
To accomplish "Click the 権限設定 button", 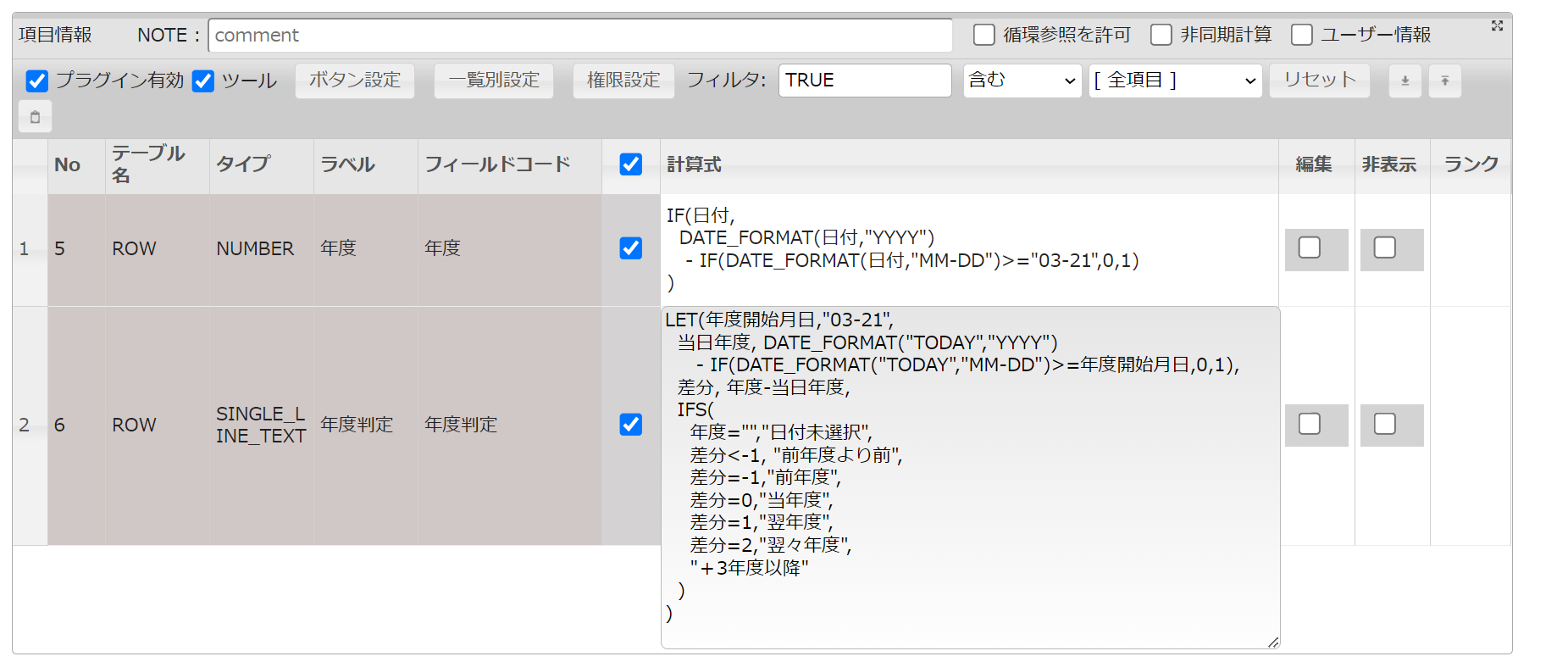I will pos(623,81).
